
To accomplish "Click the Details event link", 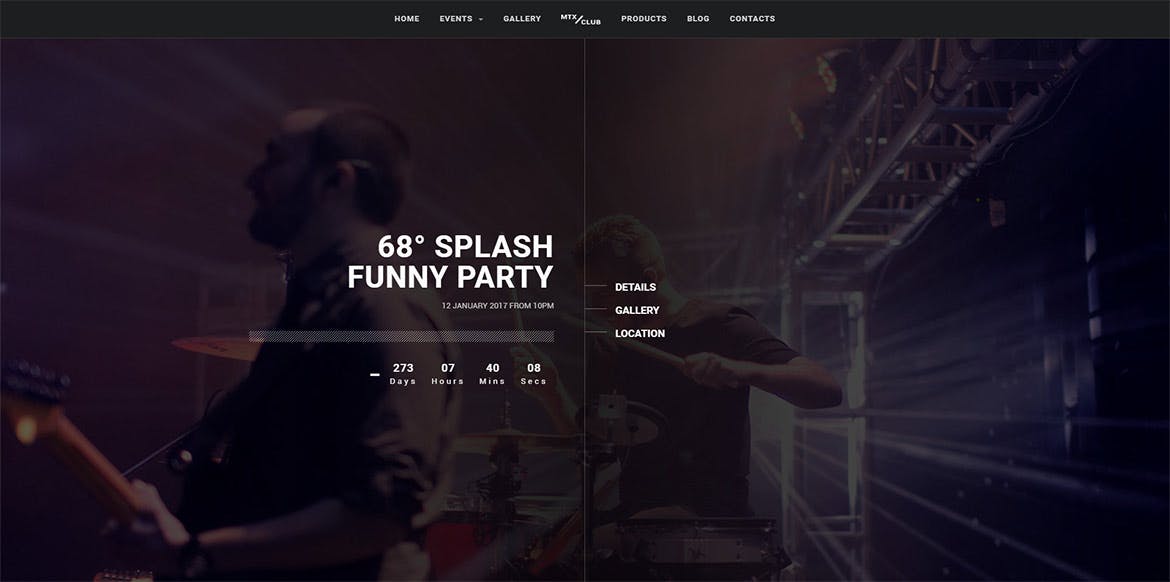I will pyautogui.click(x=635, y=287).
